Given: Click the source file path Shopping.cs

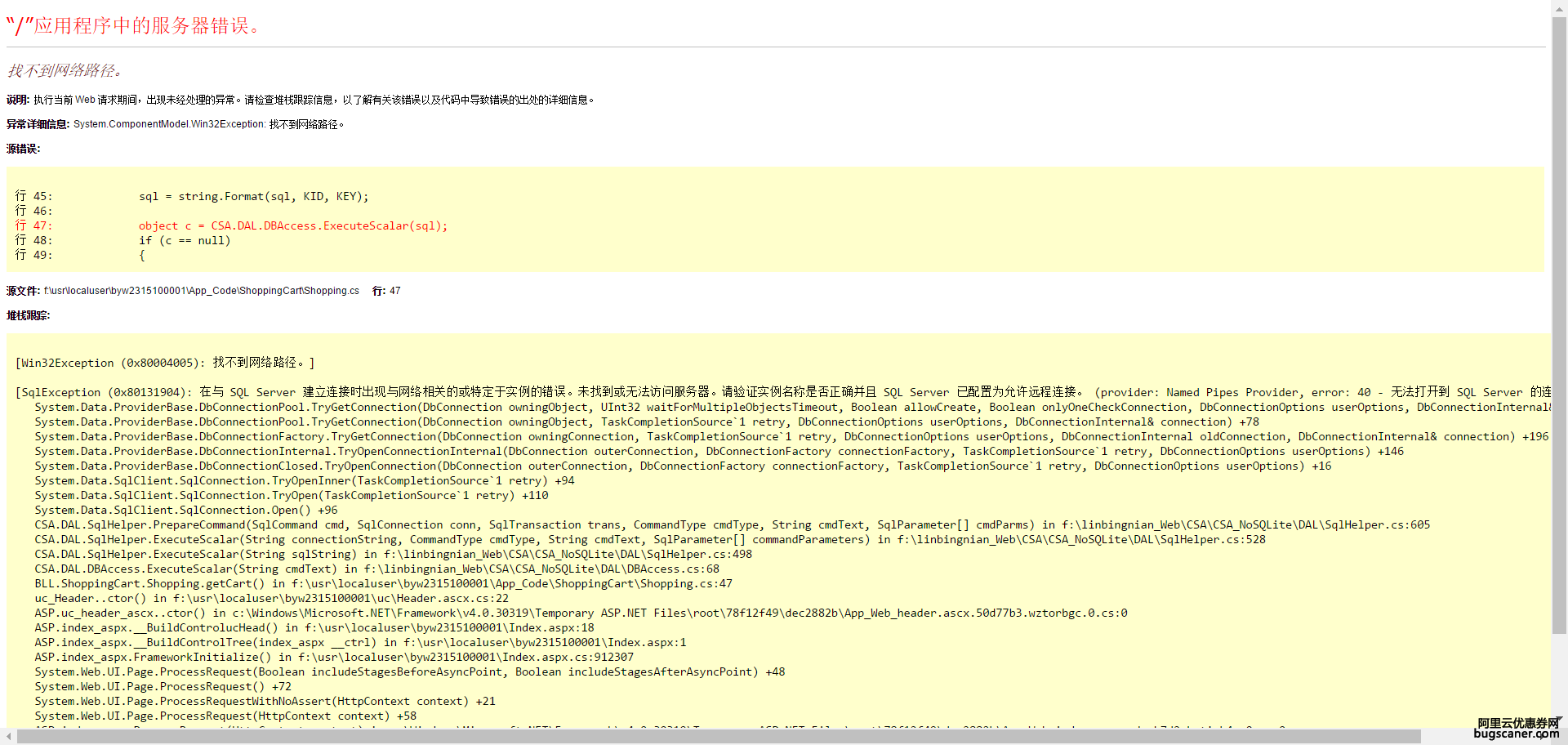Looking at the screenshot, I should 202,291.
